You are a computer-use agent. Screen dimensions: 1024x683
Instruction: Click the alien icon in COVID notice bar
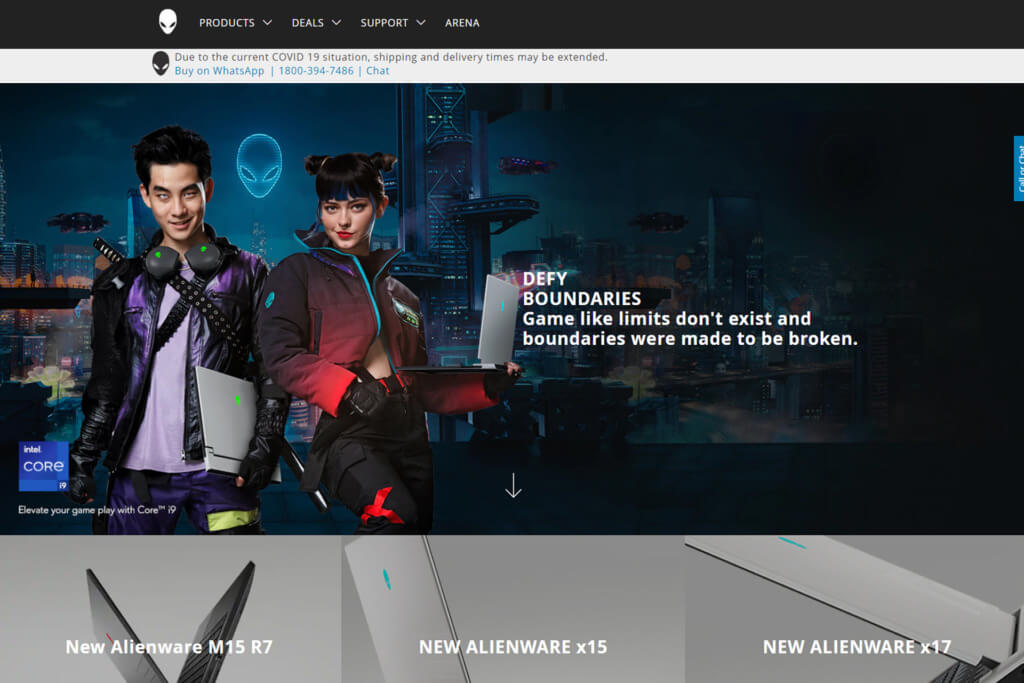[161, 63]
